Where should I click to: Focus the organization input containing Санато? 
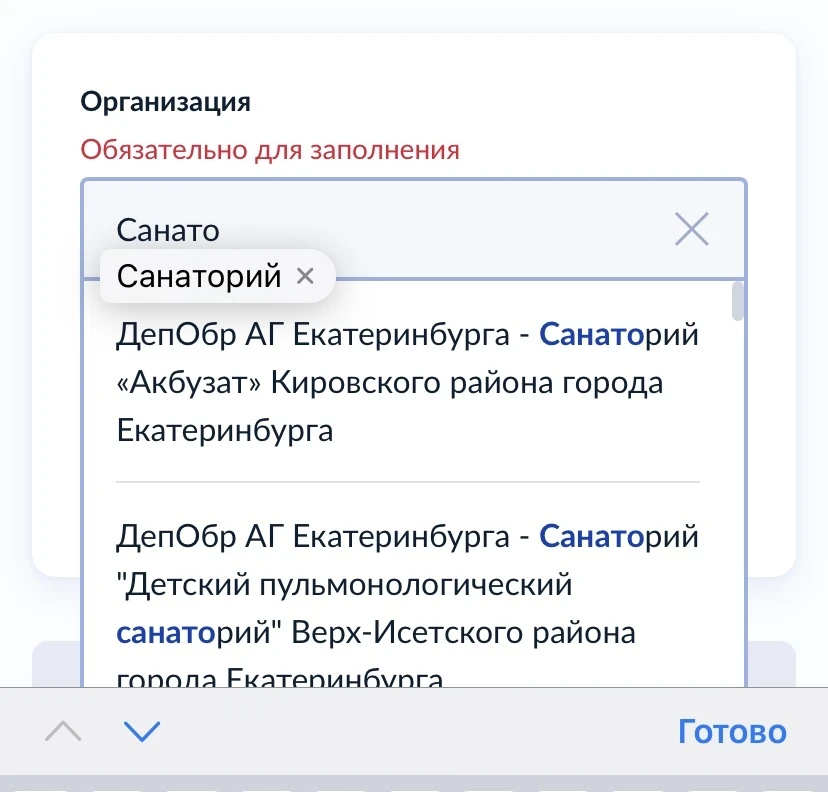380,230
